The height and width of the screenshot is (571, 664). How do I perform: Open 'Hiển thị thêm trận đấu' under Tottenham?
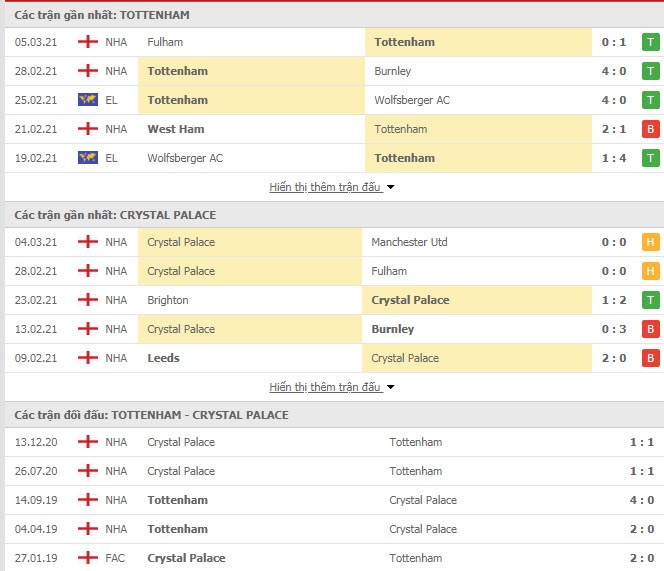[x=325, y=187]
